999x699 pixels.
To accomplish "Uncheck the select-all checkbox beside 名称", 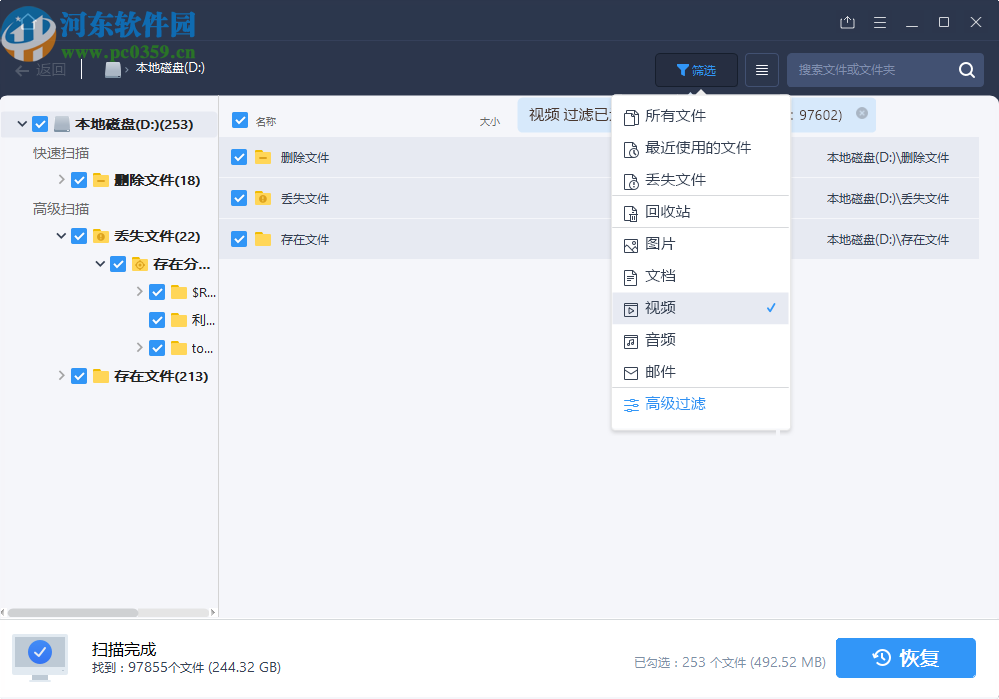I will 239,119.
